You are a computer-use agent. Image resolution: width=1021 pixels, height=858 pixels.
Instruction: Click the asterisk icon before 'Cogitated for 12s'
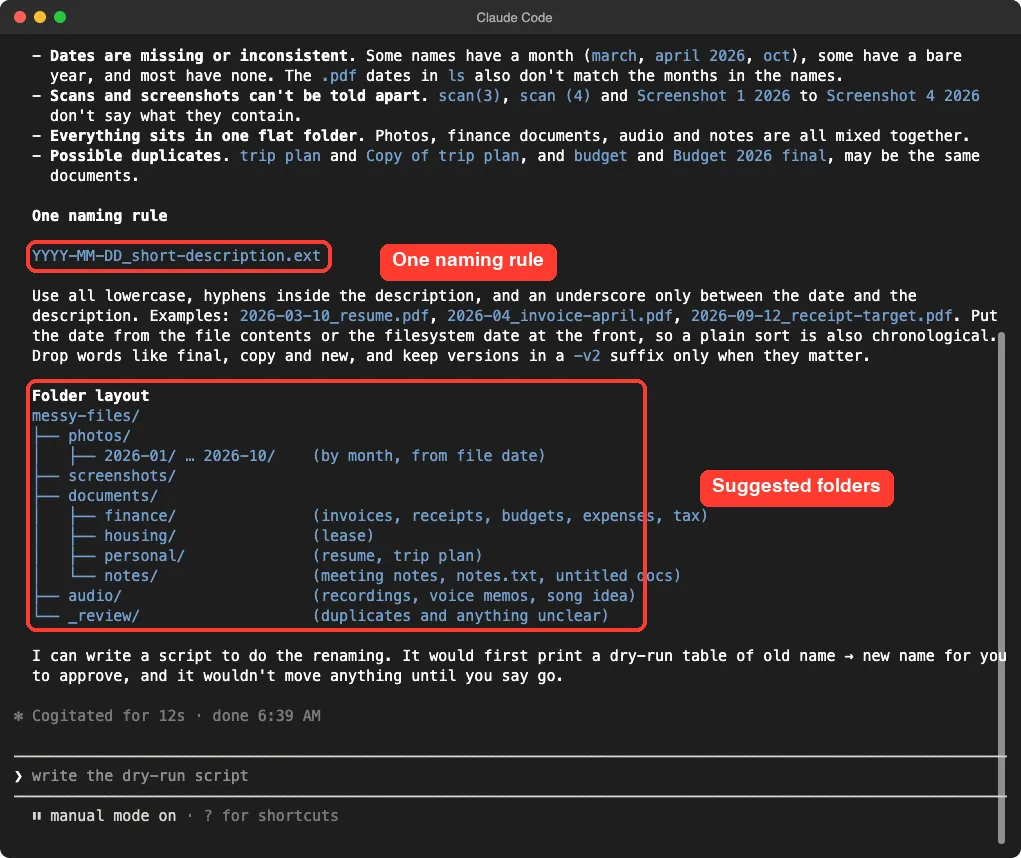[x=18, y=716]
